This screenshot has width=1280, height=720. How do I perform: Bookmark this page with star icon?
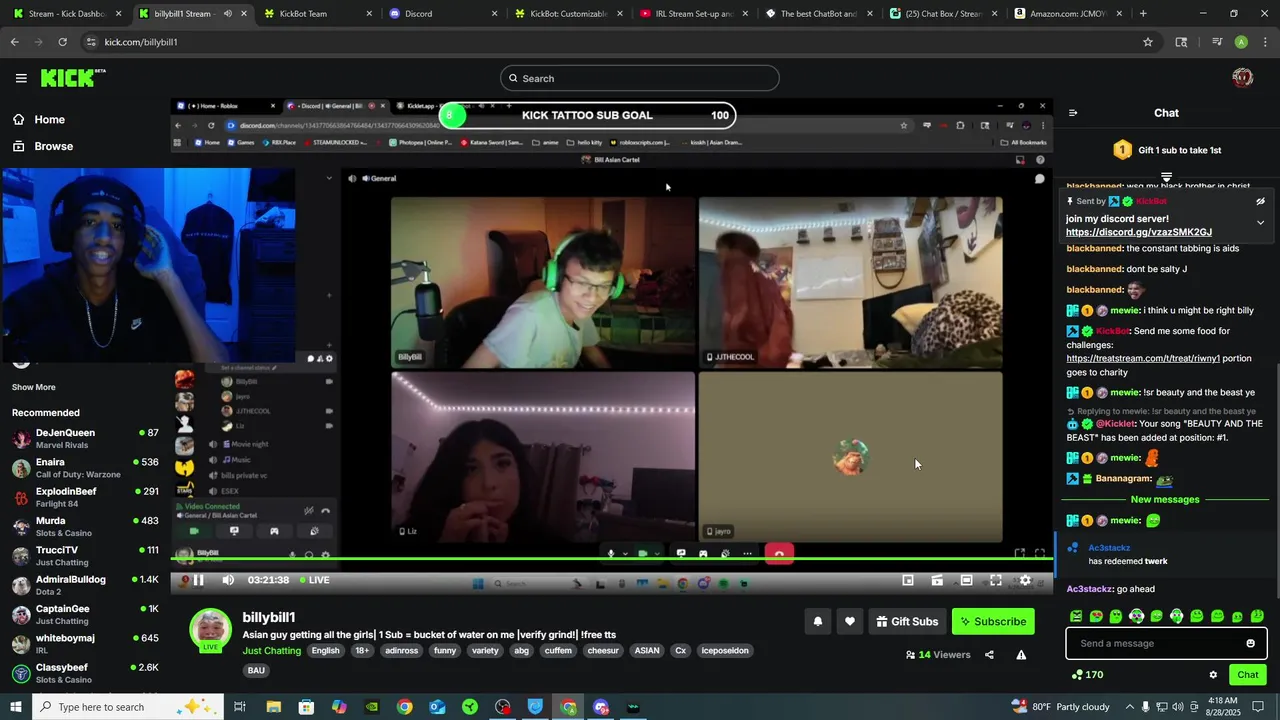[x=1148, y=42]
